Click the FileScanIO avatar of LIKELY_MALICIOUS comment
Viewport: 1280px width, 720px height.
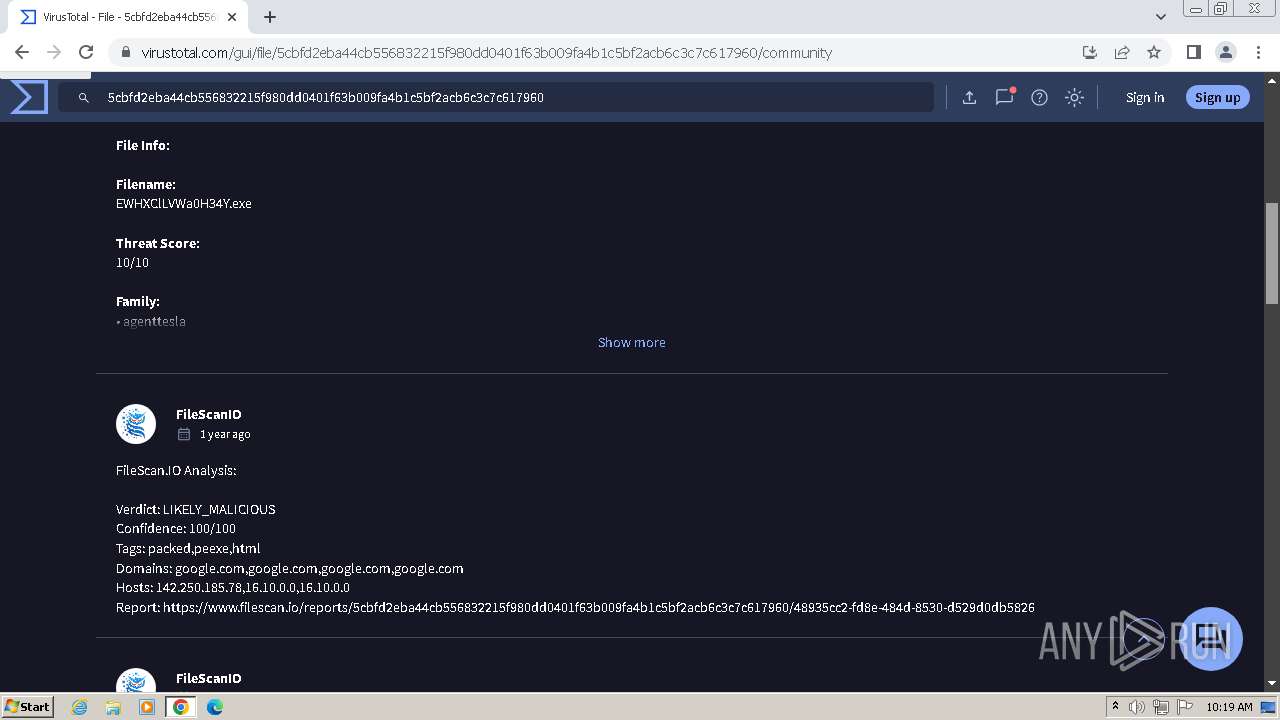click(x=136, y=424)
